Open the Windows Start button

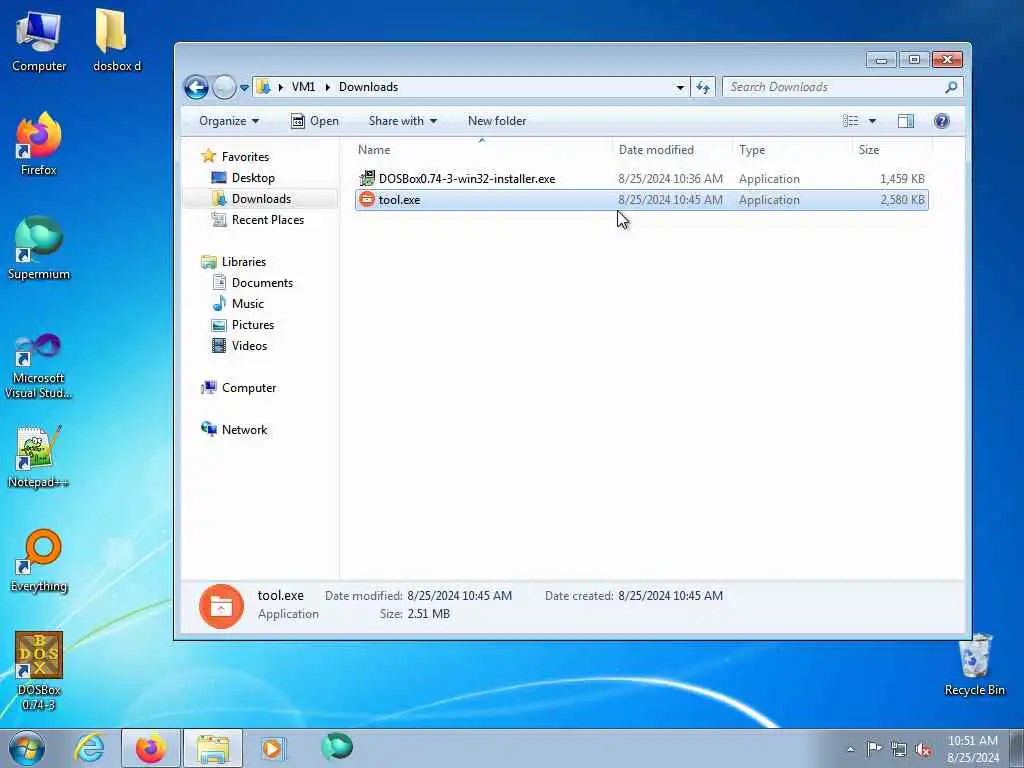click(x=27, y=748)
